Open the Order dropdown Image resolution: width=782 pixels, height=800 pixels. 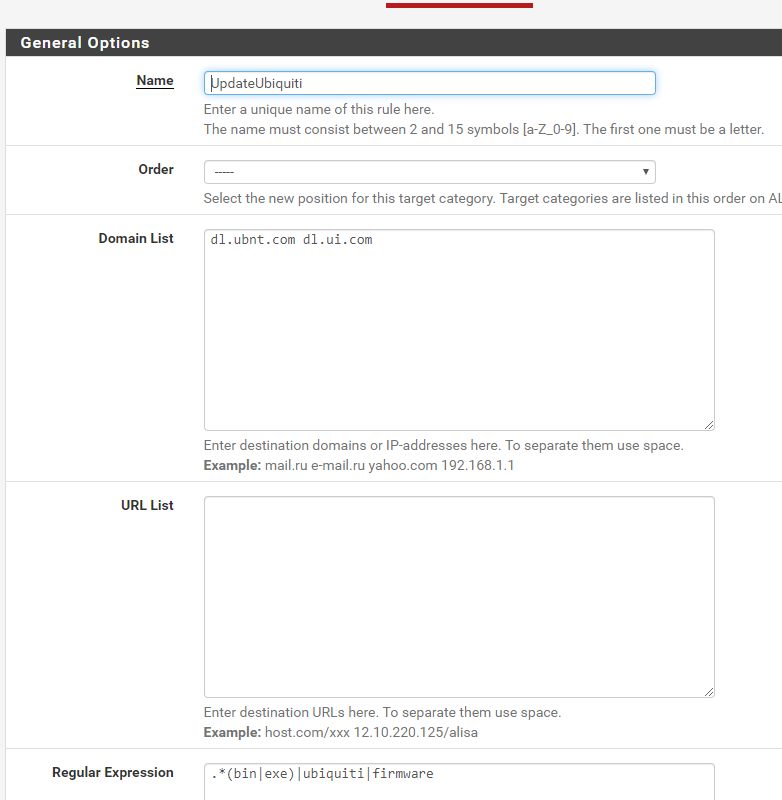pyautogui.click(x=430, y=172)
